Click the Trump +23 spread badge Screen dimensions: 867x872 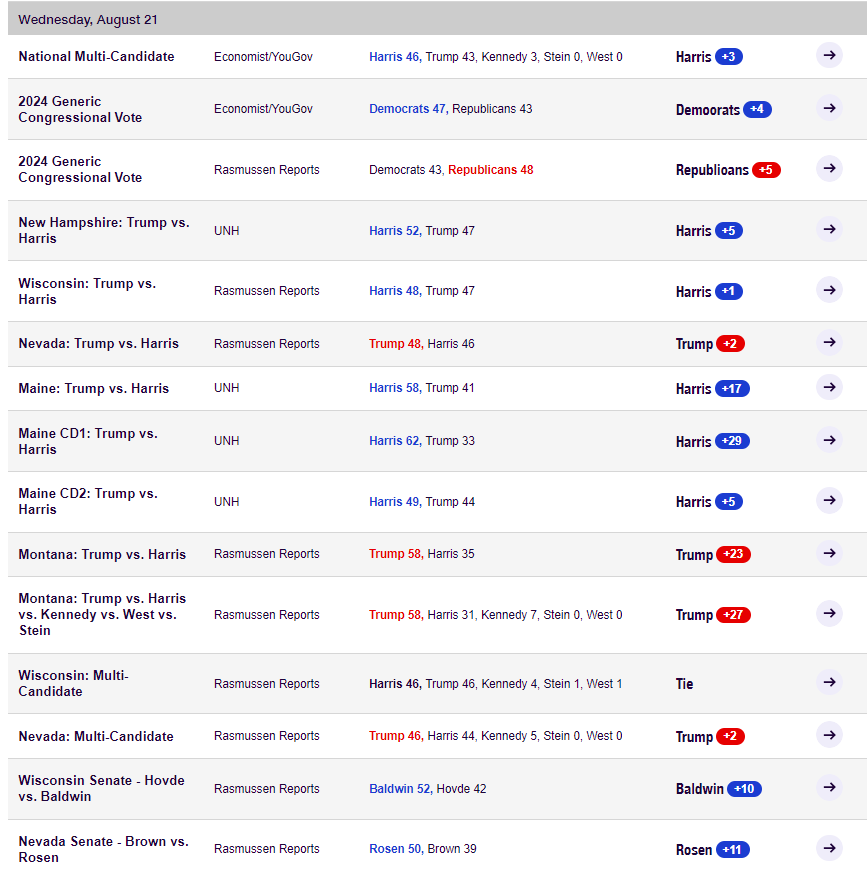click(x=734, y=554)
